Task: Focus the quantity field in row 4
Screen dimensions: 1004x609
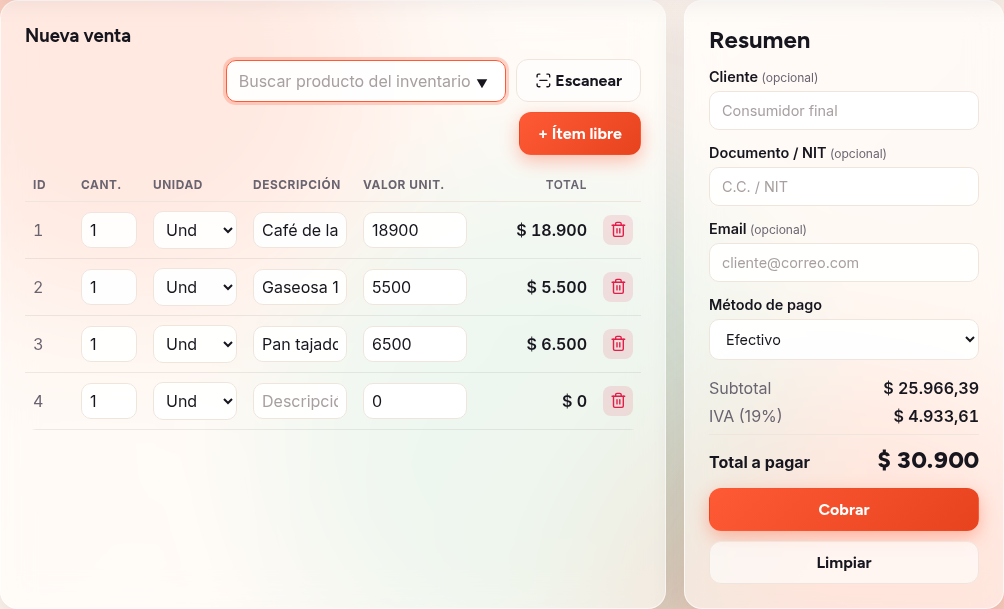Action: point(109,401)
